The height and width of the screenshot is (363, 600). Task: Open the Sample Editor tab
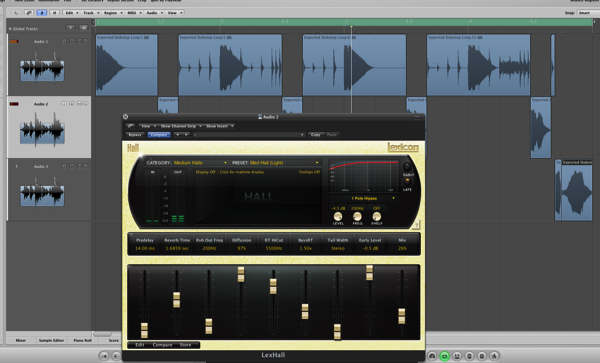click(51, 340)
